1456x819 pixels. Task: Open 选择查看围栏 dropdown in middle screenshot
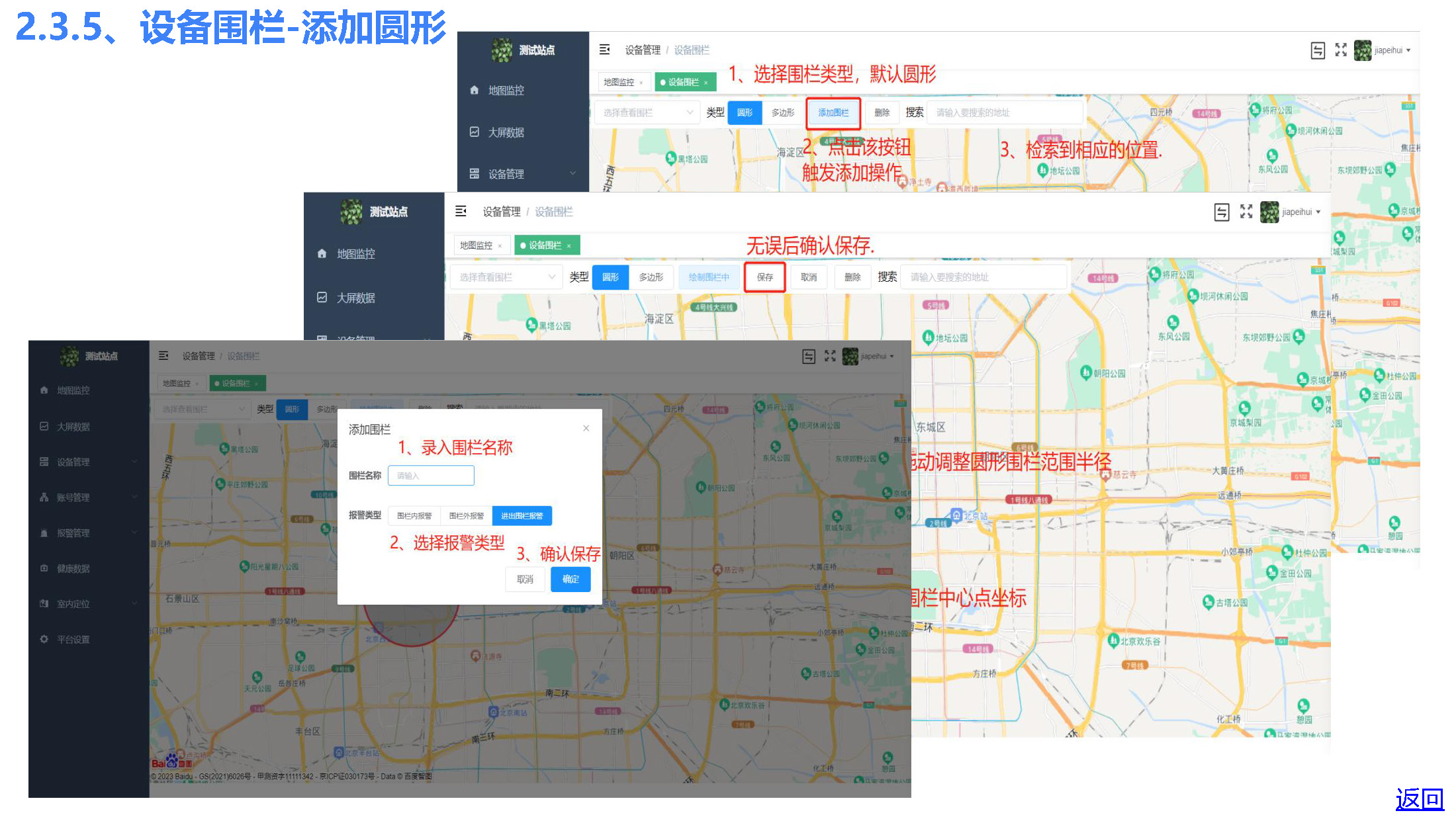506,277
